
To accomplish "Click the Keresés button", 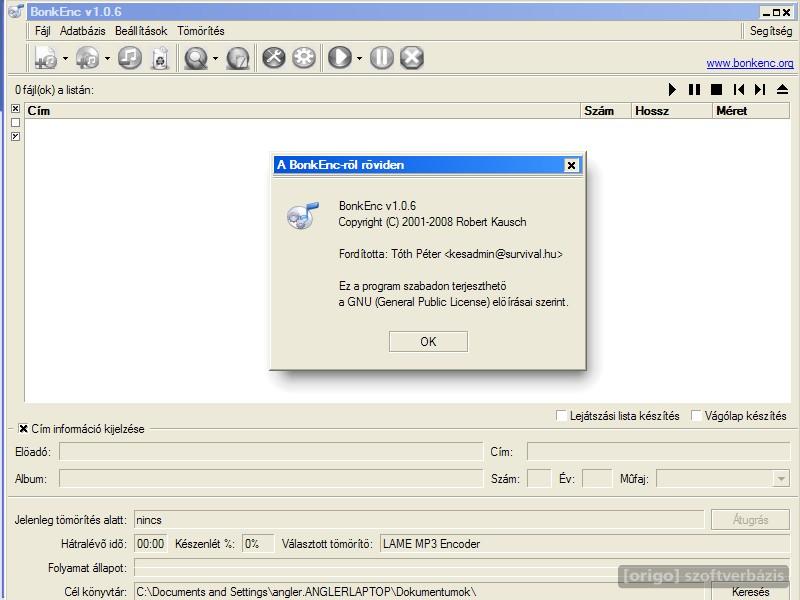I will (750, 592).
